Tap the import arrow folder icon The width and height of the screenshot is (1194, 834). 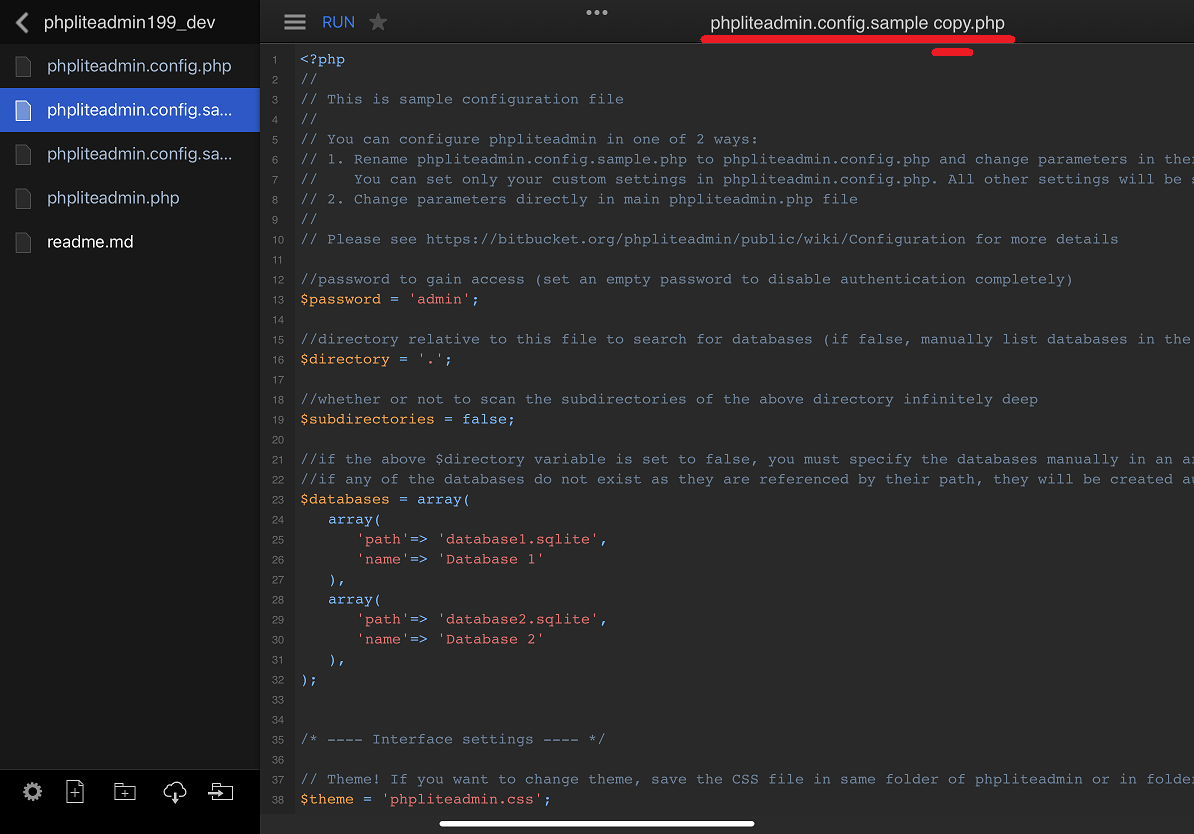[x=221, y=792]
